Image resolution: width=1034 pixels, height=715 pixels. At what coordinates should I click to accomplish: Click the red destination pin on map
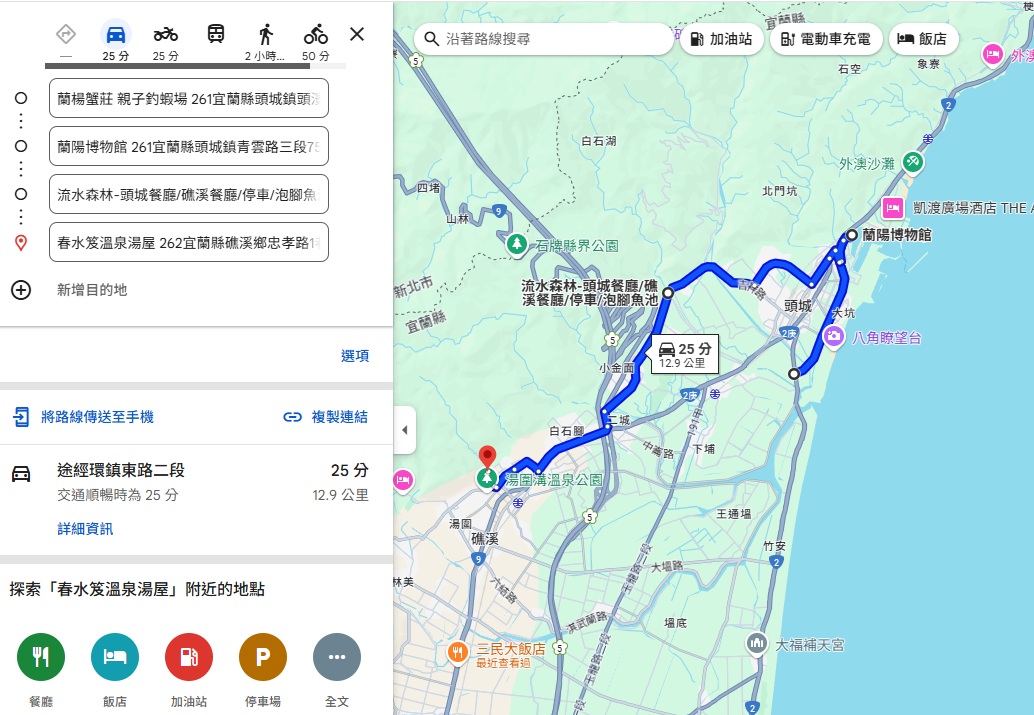coord(487,457)
